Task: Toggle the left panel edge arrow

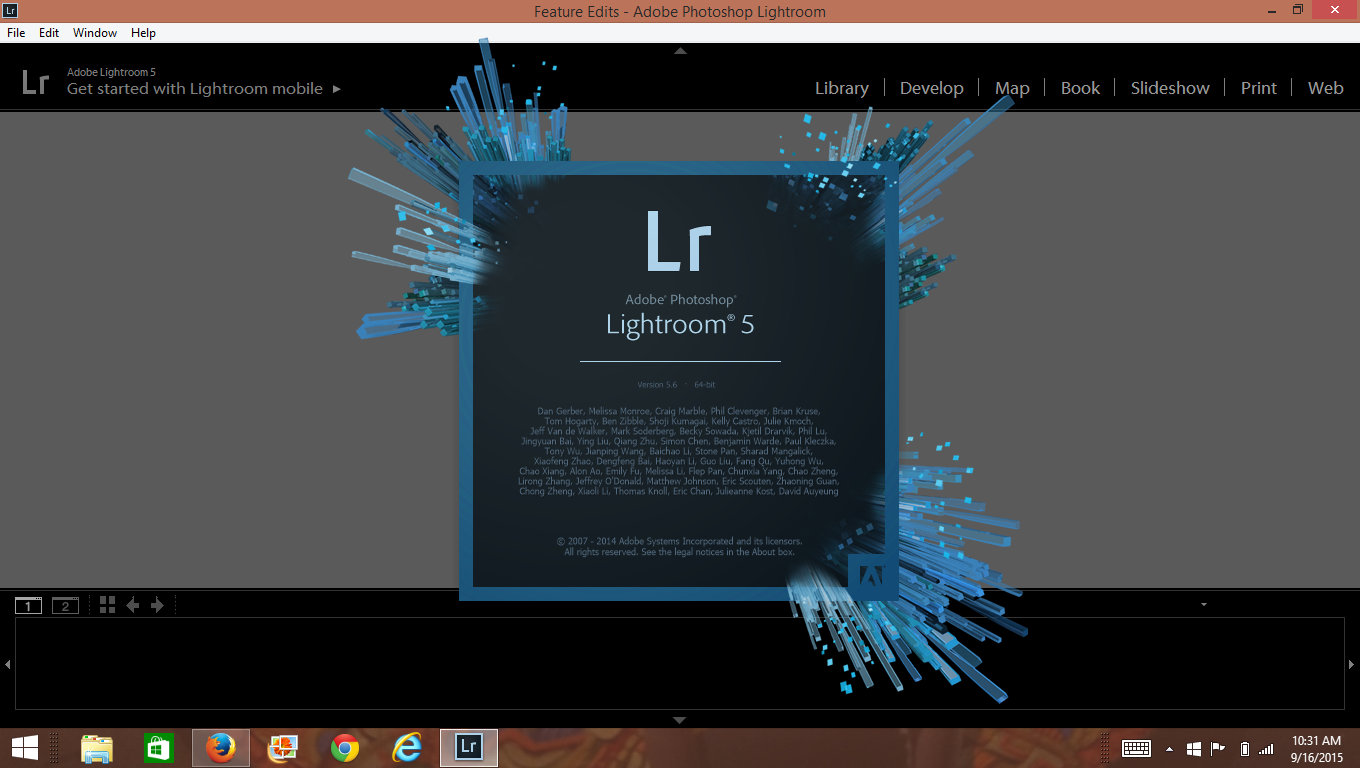Action: click(x=7, y=664)
